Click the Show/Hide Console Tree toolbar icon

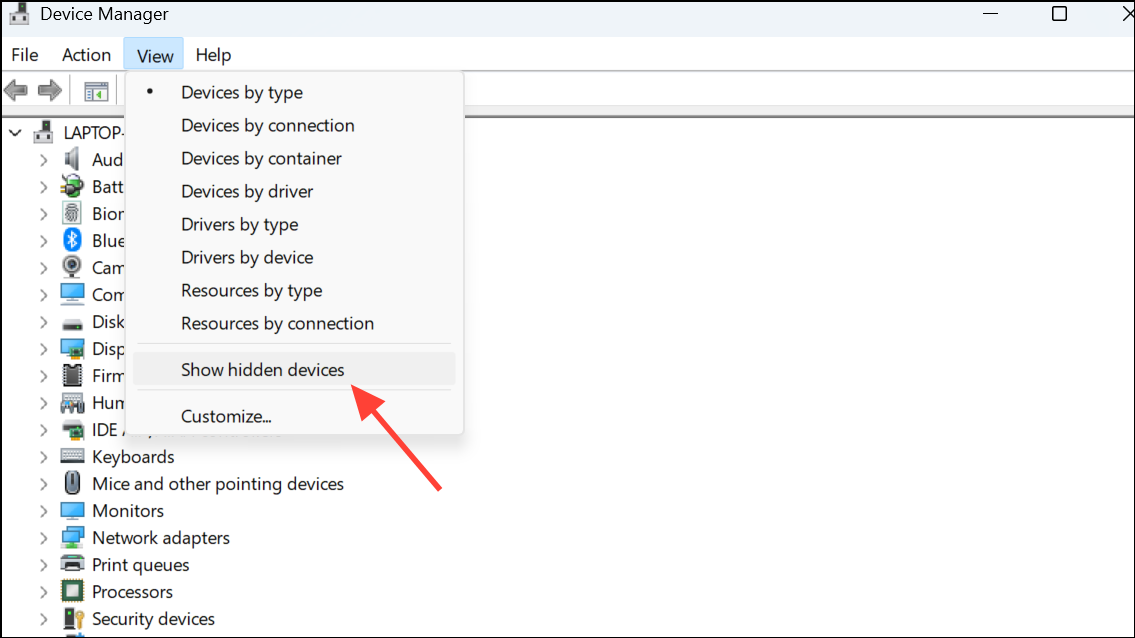[95, 90]
